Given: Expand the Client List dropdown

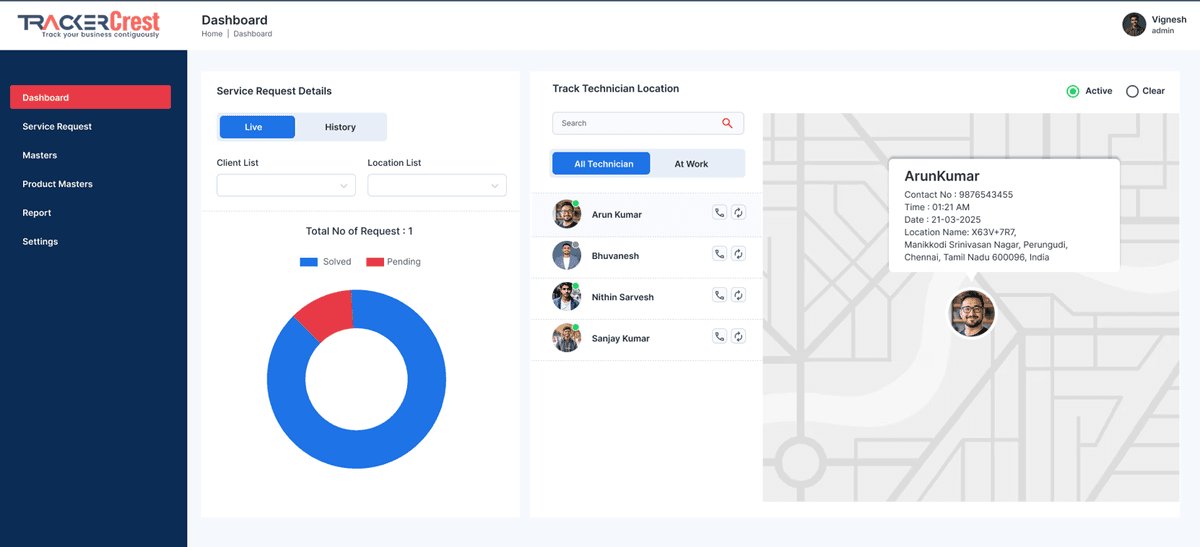Looking at the screenshot, I should click(x=286, y=185).
